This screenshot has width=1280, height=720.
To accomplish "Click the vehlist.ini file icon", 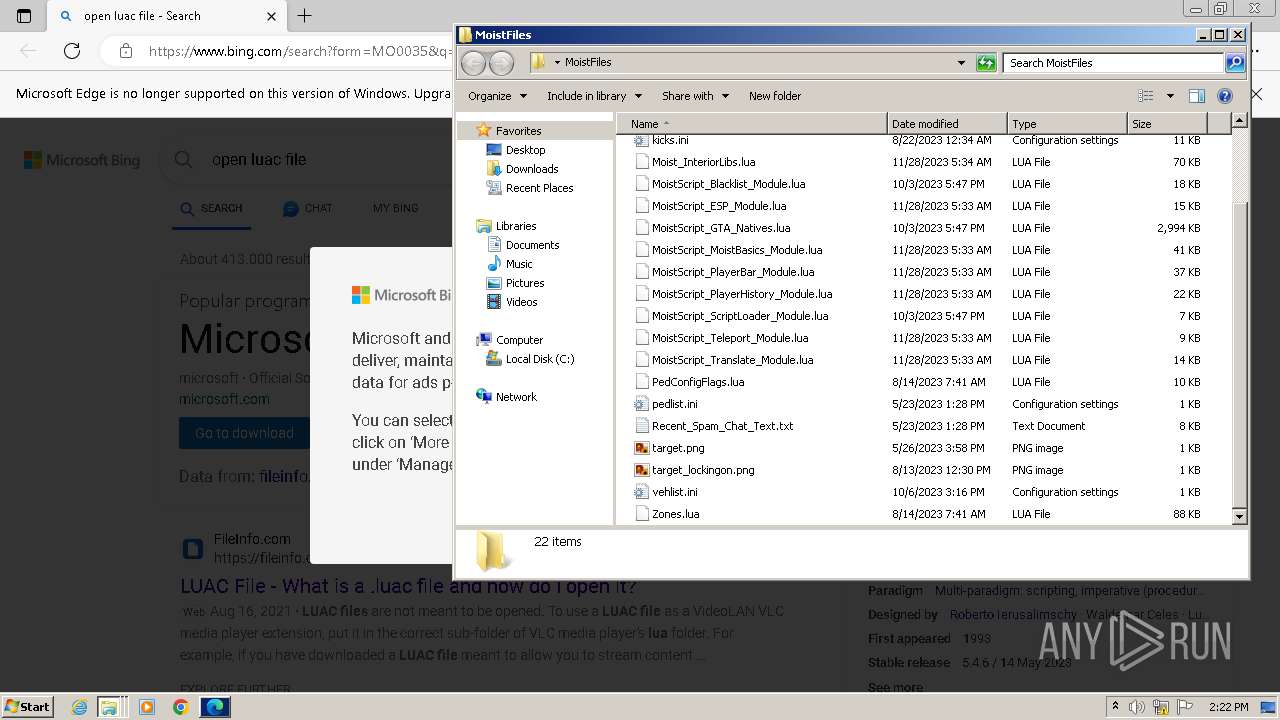I will pyautogui.click(x=642, y=492).
